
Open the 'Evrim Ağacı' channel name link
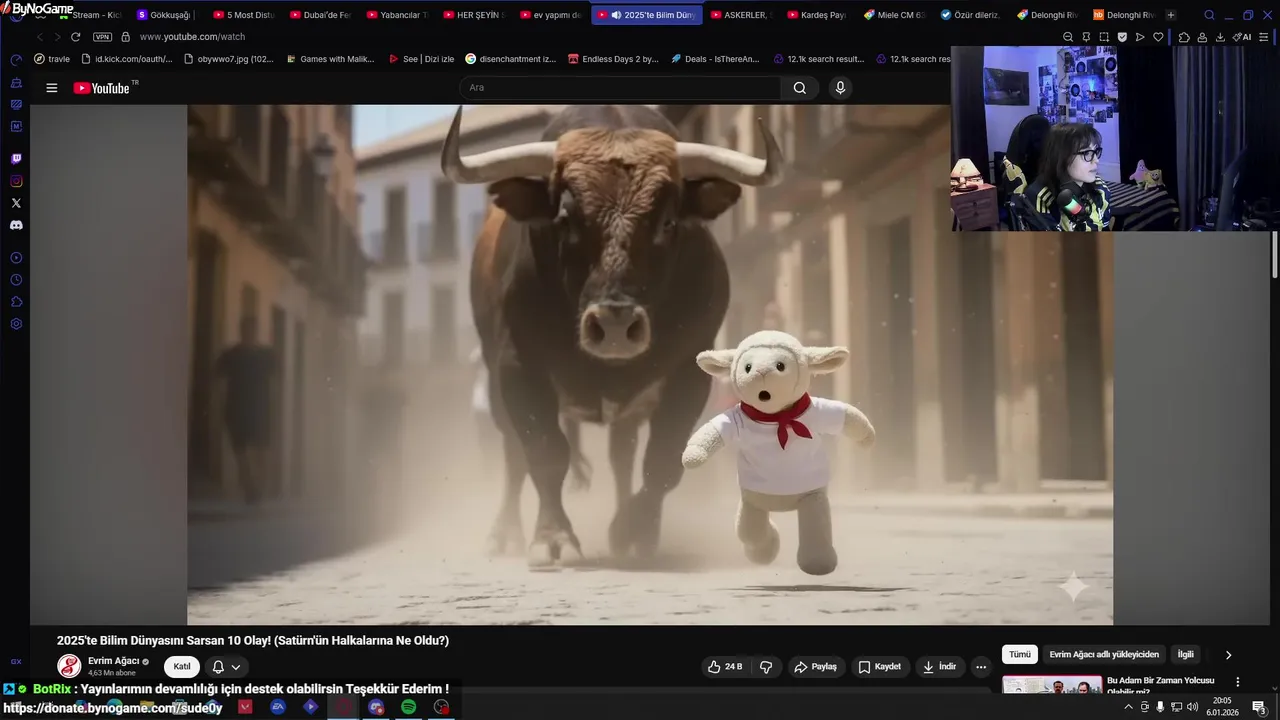point(113,661)
